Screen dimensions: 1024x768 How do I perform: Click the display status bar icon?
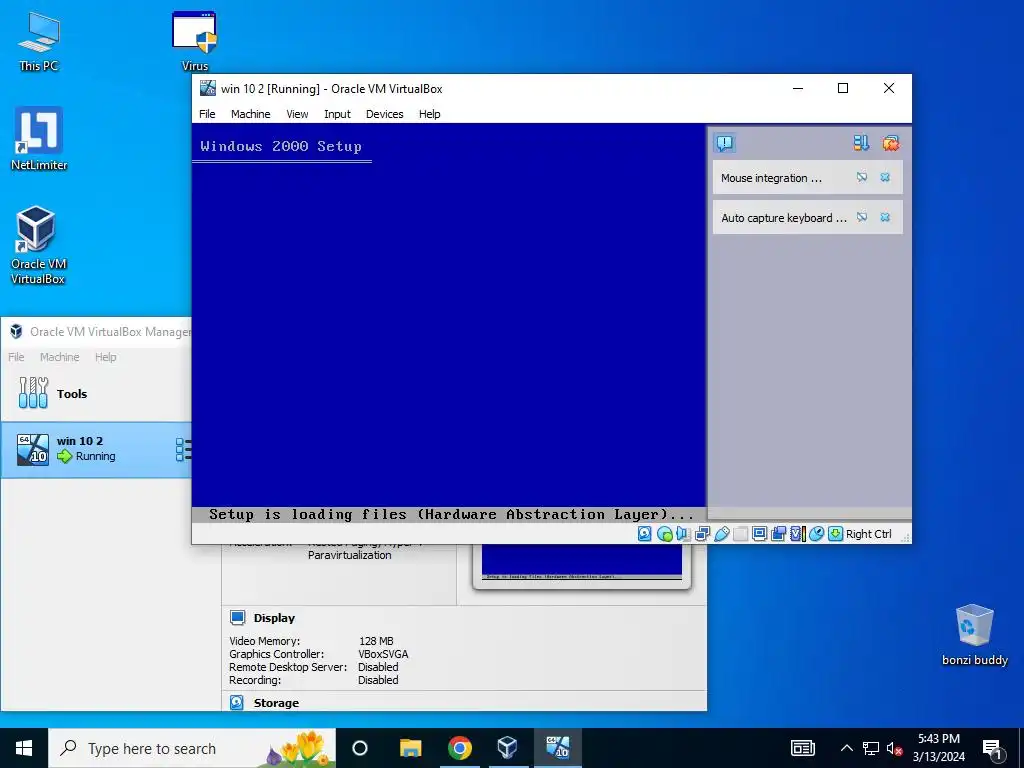[759, 534]
